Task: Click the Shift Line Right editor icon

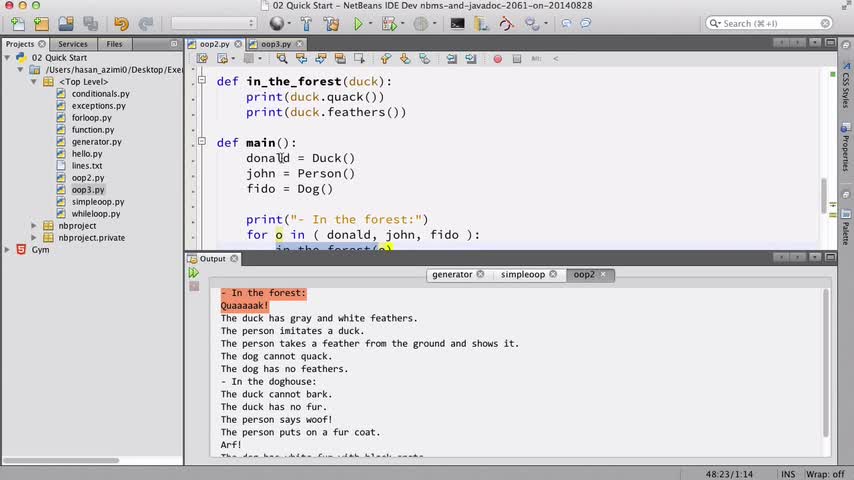Action: click(x=471, y=59)
